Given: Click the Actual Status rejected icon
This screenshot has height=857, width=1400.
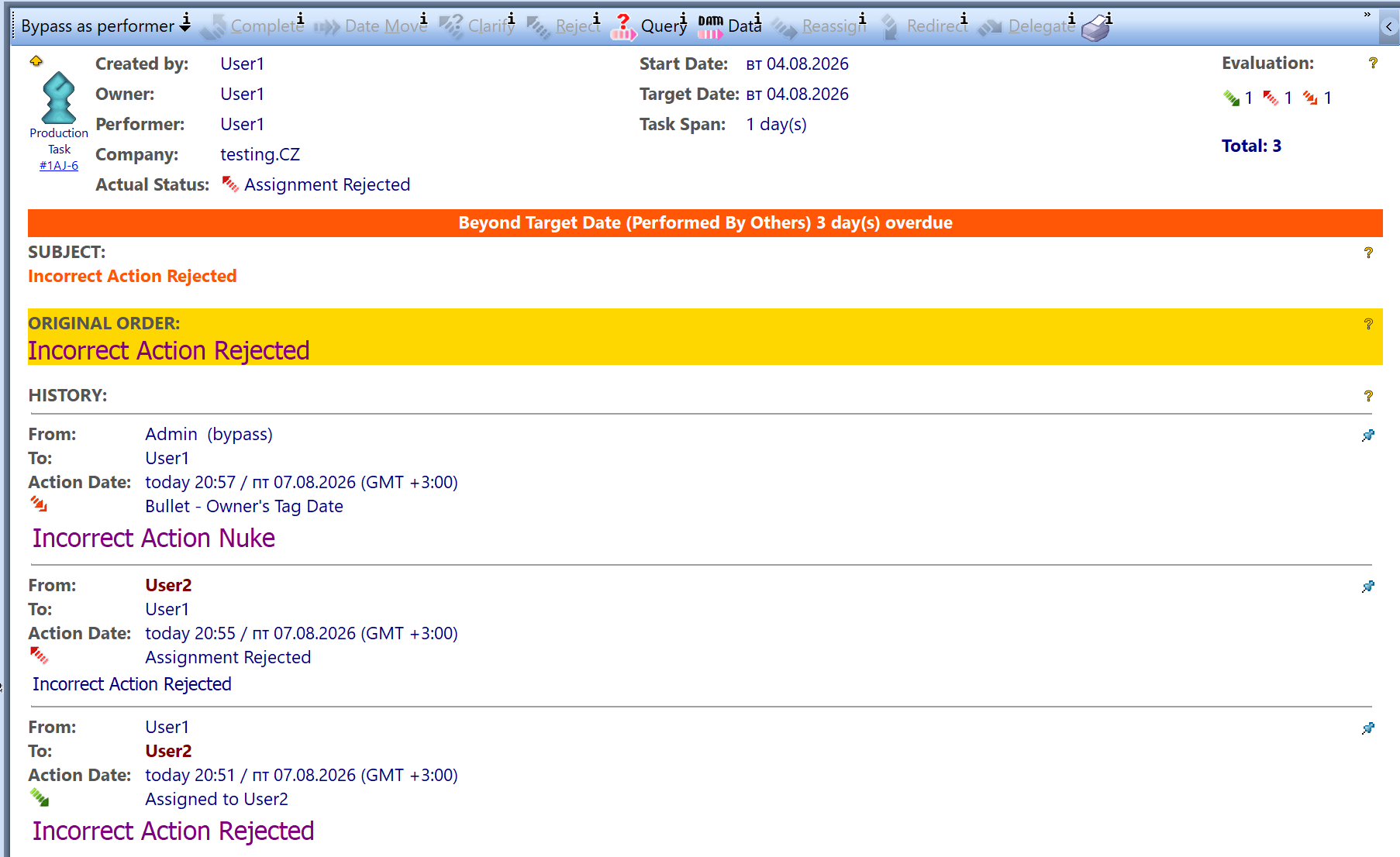Looking at the screenshot, I should [x=230, y=184].
